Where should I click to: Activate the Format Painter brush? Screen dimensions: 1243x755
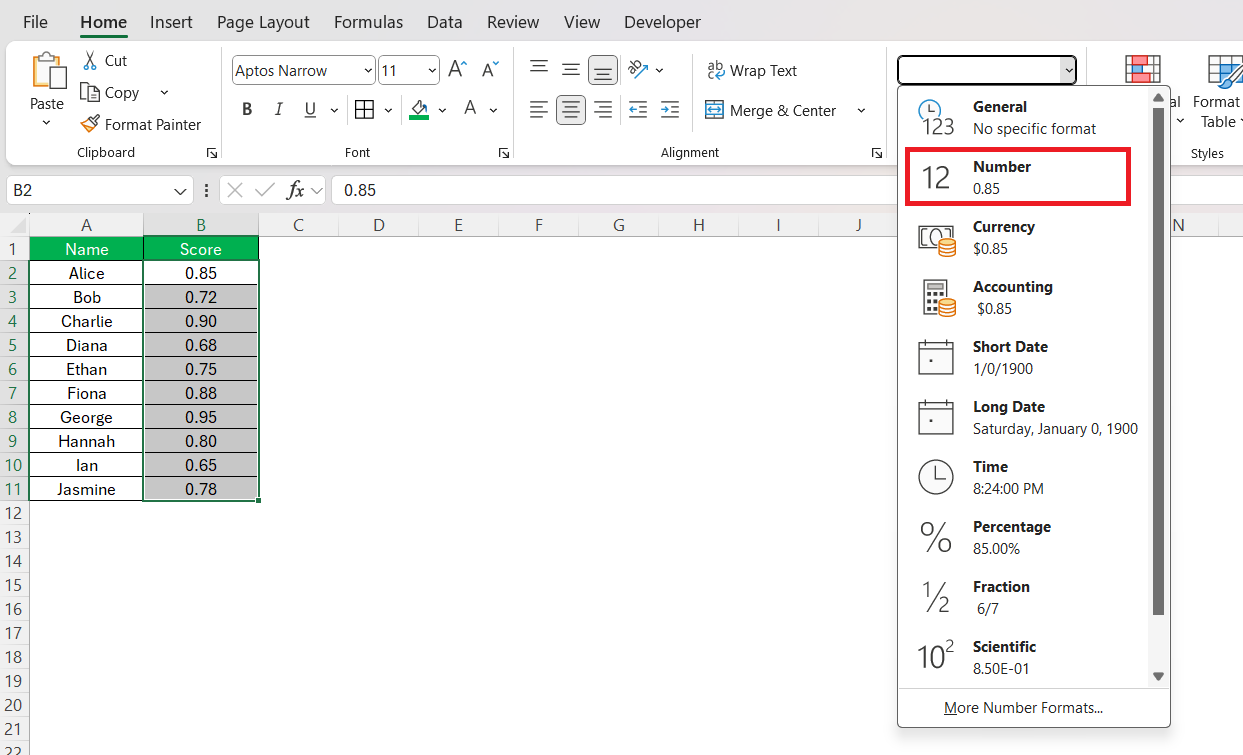click(90, 124)
